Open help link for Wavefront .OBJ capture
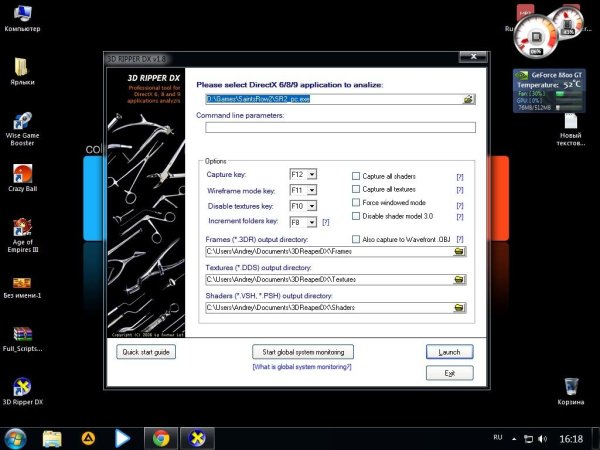This screenshot has height=450, width=600. pyautogui.click(x=460, y=239)
